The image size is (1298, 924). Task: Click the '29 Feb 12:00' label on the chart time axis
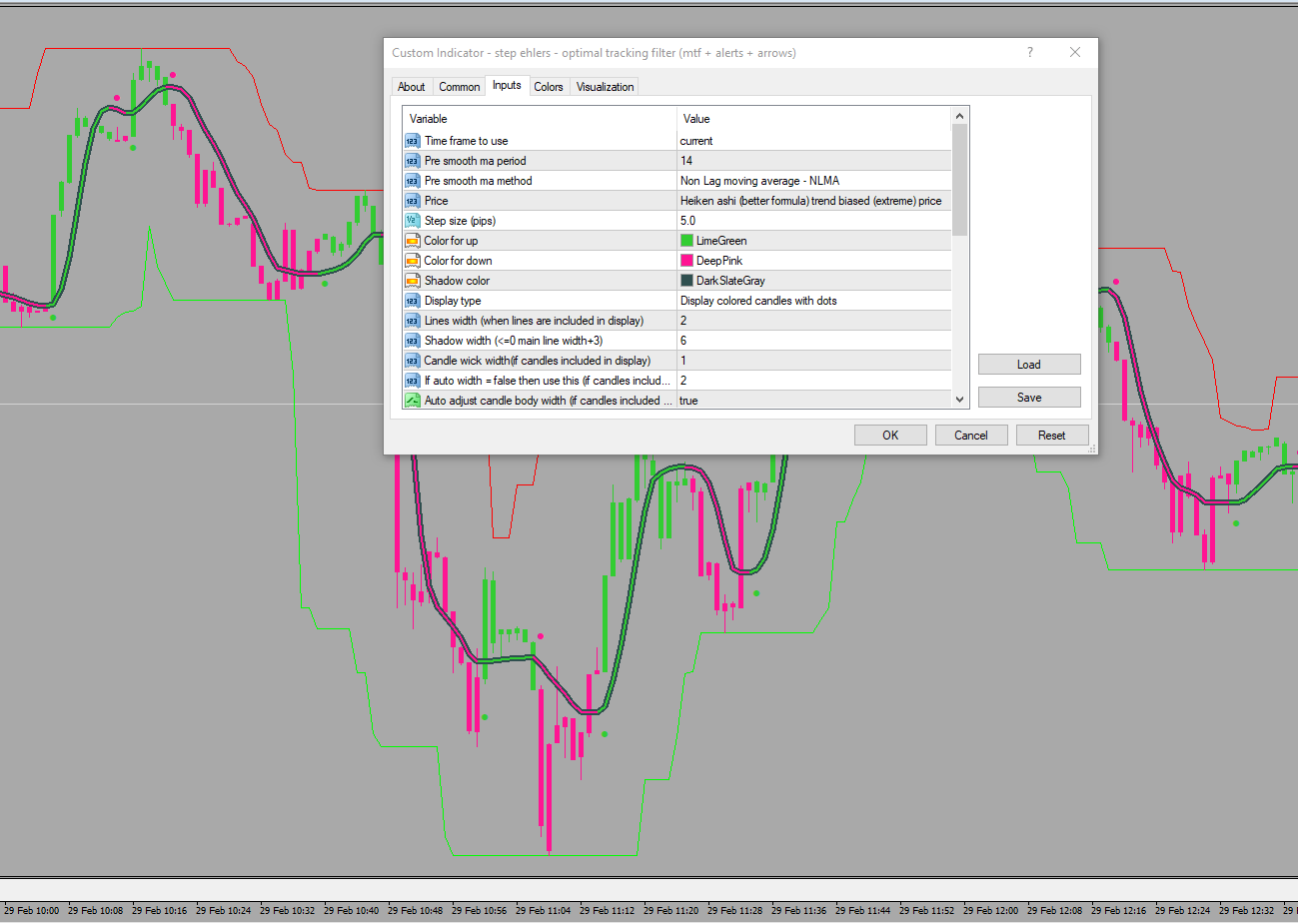tap(990, 910)
